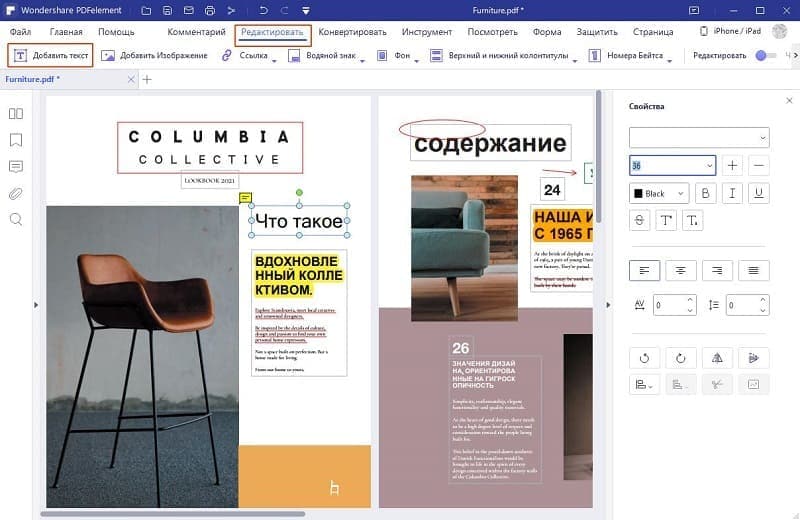Click the Undo arrow in title bar
The height and width of the screenshot is (520, 800).
[x=263, y=10]
